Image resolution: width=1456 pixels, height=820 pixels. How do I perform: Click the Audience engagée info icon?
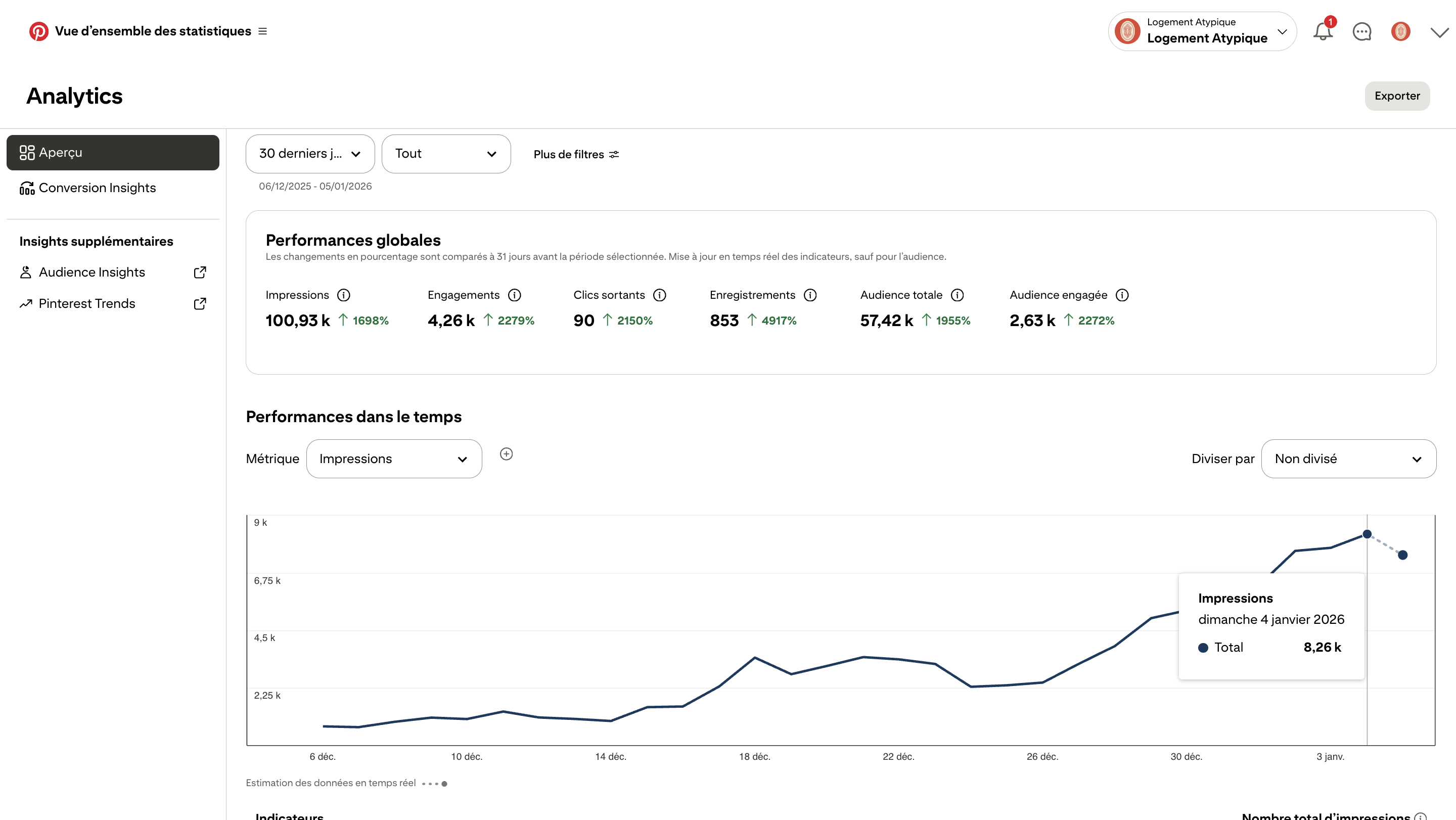[1122, 295]
